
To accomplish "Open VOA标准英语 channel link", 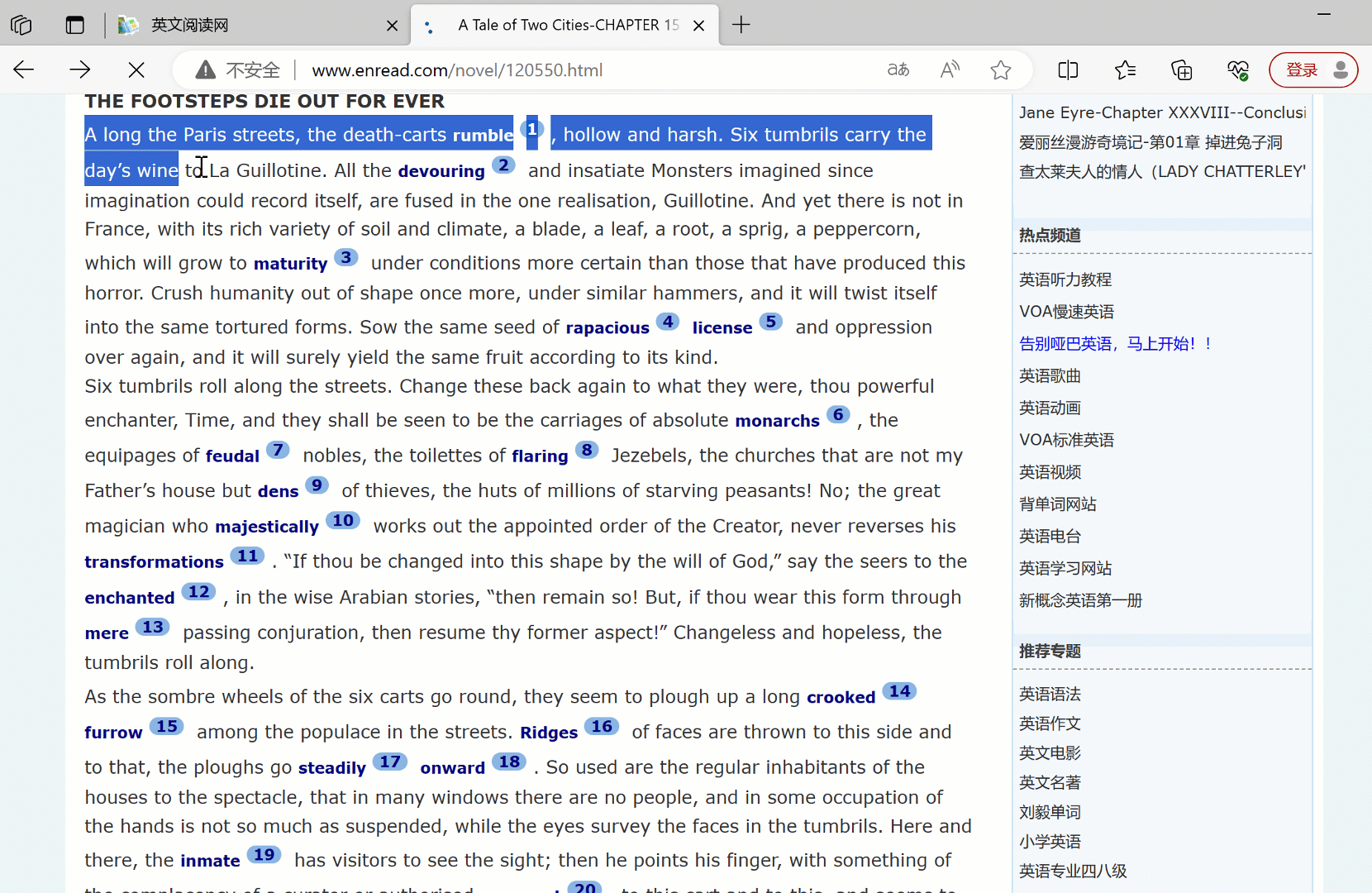I will pos(1067,440).
